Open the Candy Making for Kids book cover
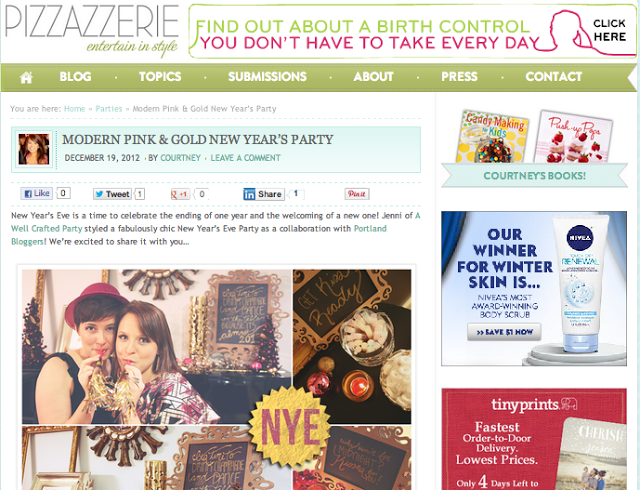Image resolution: width=640 pixels, height=490 pixels. pyautogui.click(x=491, y=137)
